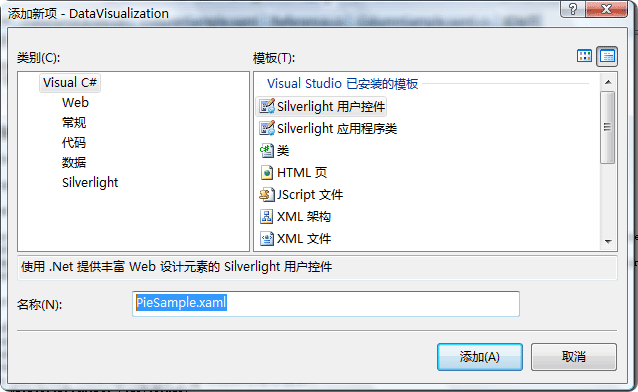The image size is (638, 392).
Task: Select the 常规 category
Action: [x=74, y=123]
